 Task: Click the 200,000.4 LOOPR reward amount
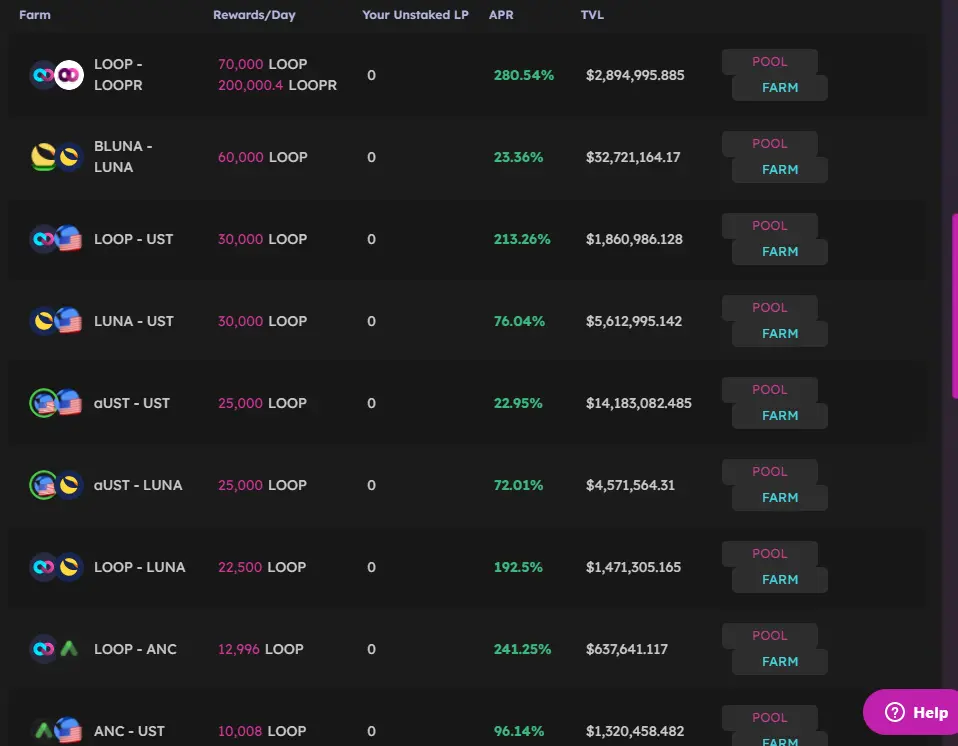[x=277, y=85]
